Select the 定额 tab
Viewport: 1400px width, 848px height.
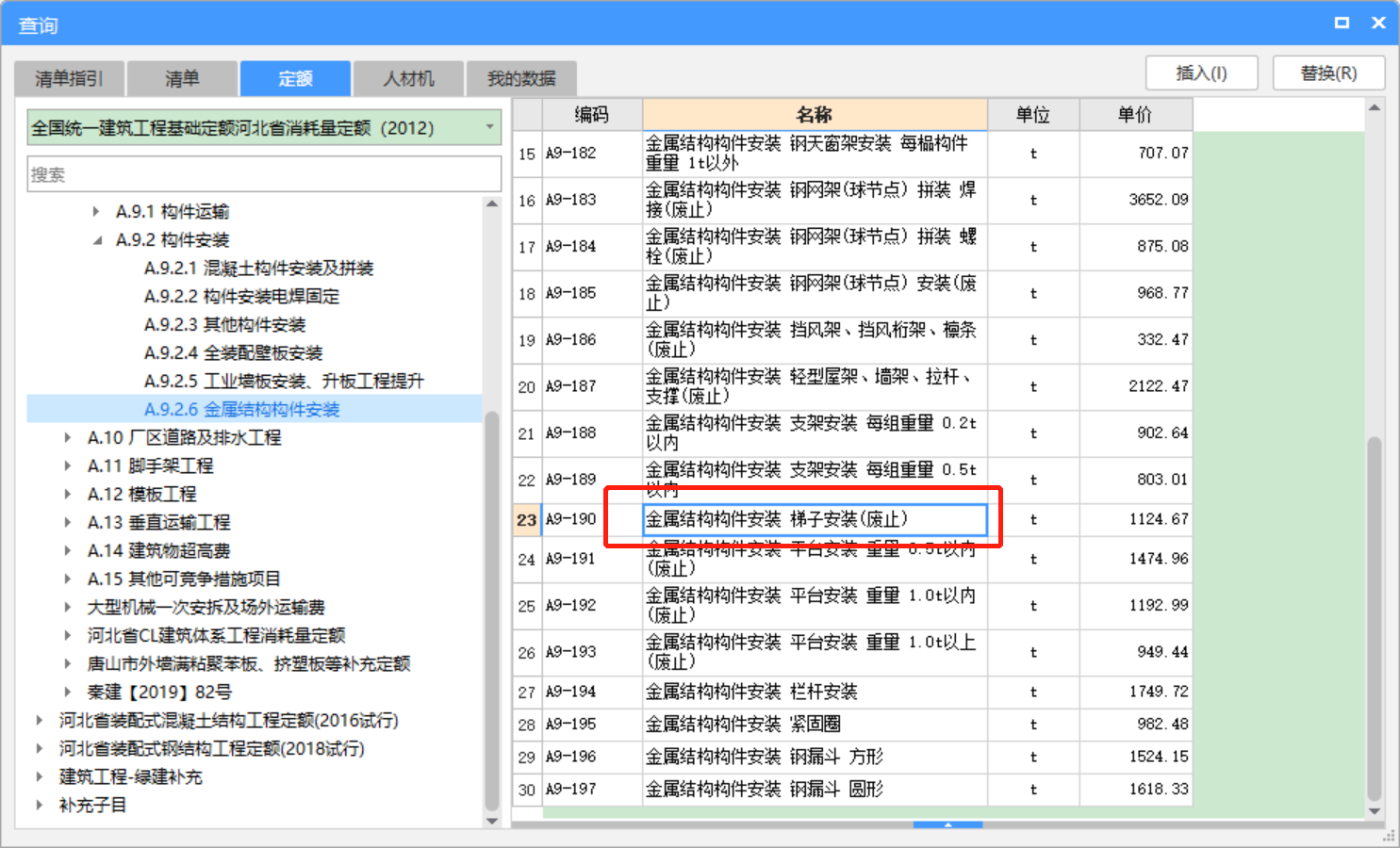click(295, 78)
